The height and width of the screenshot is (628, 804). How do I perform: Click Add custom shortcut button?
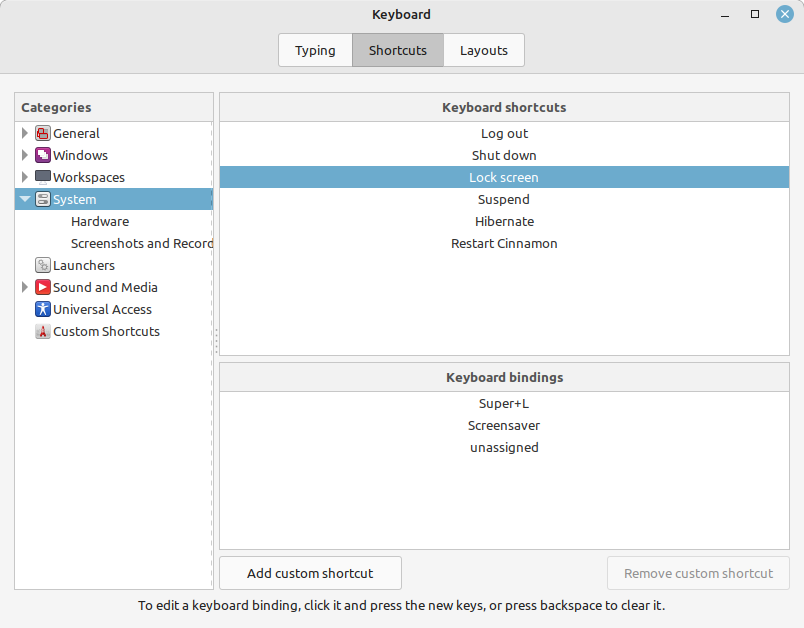(310, 573)
